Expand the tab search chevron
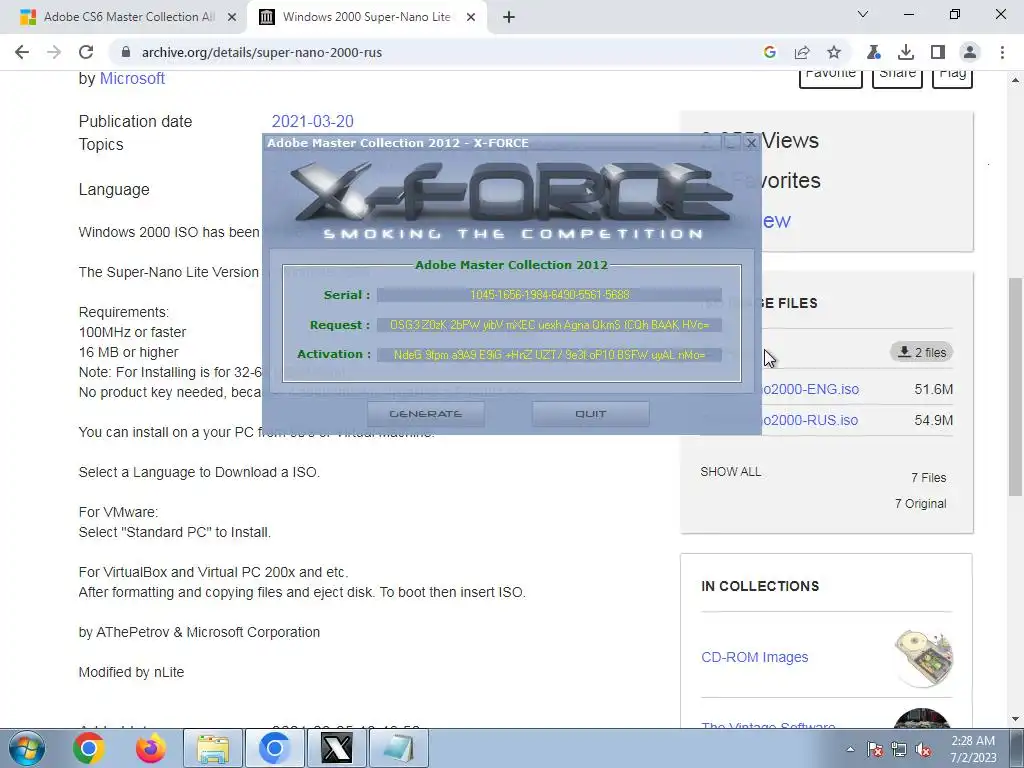Screen dimensions: 1024x768 click(863, 14)
